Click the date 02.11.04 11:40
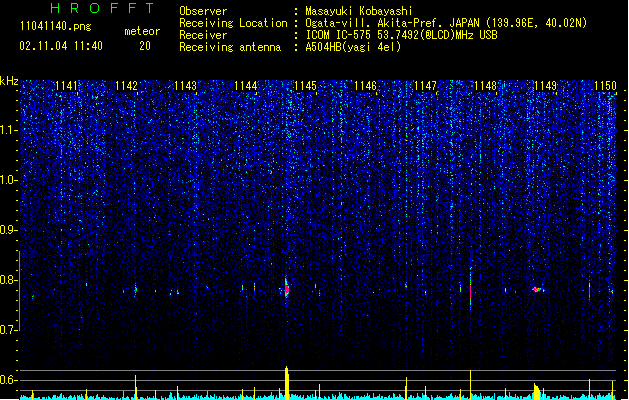629x400 pixels. tap(61, 46)
